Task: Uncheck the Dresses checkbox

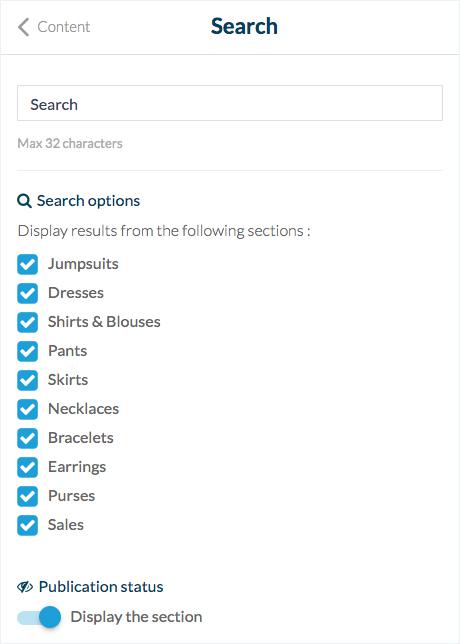Action: coord(28,293)
